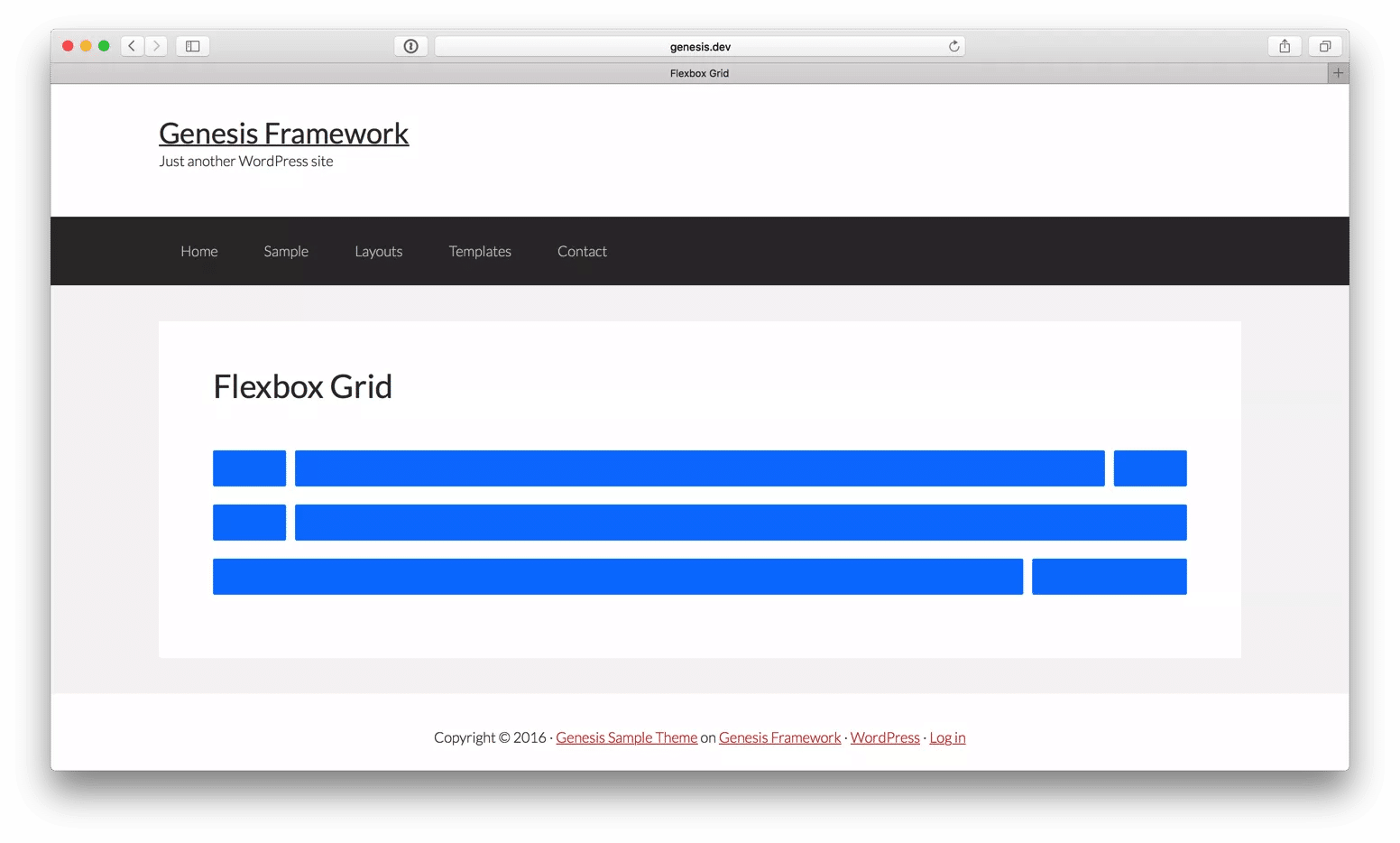
Task: Open the Genesis Sample Theme footer link
Action: [626, 737]
